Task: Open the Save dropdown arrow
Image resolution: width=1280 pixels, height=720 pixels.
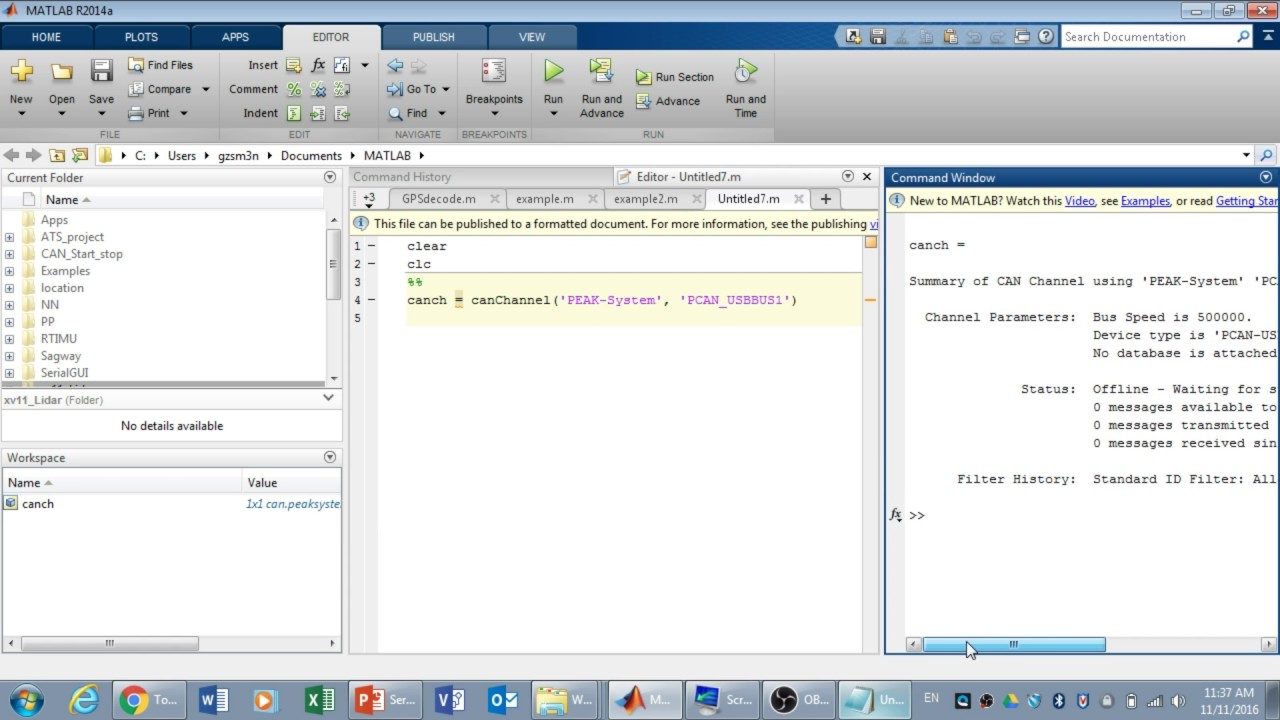Action: 101,113
